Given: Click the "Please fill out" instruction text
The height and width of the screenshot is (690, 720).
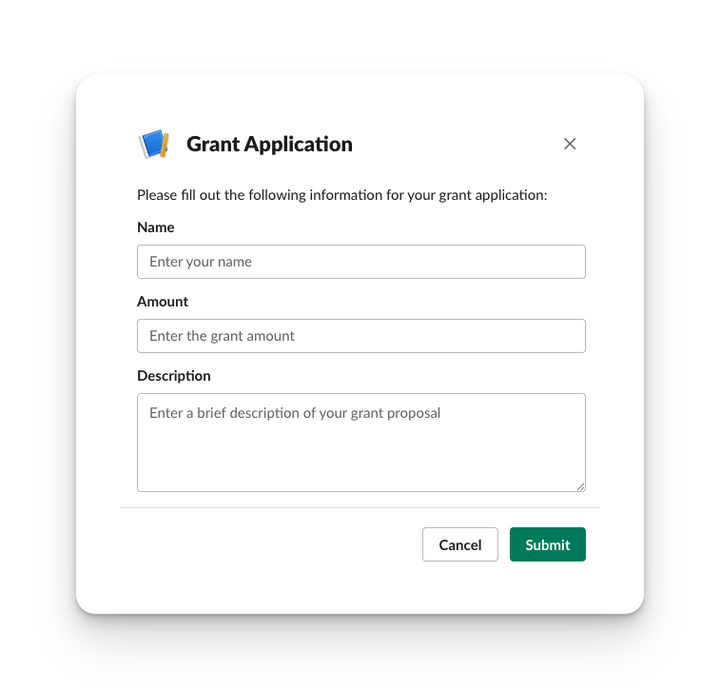Looking at the screenshot, I should pyautogui.click(x=342, y=195).
